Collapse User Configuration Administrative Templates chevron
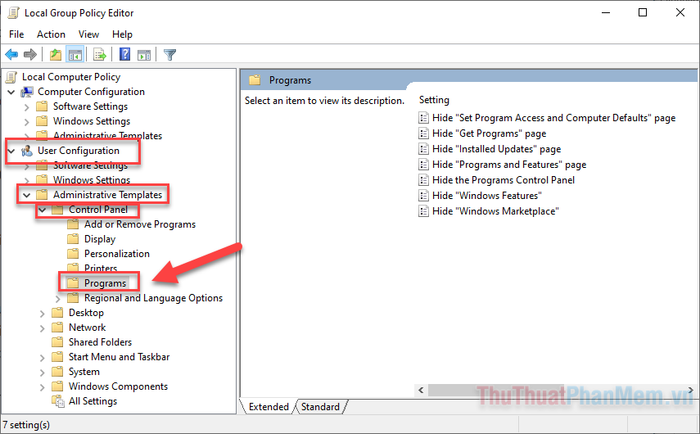This screenshot has width=700, height=434. tap(27, 195)
